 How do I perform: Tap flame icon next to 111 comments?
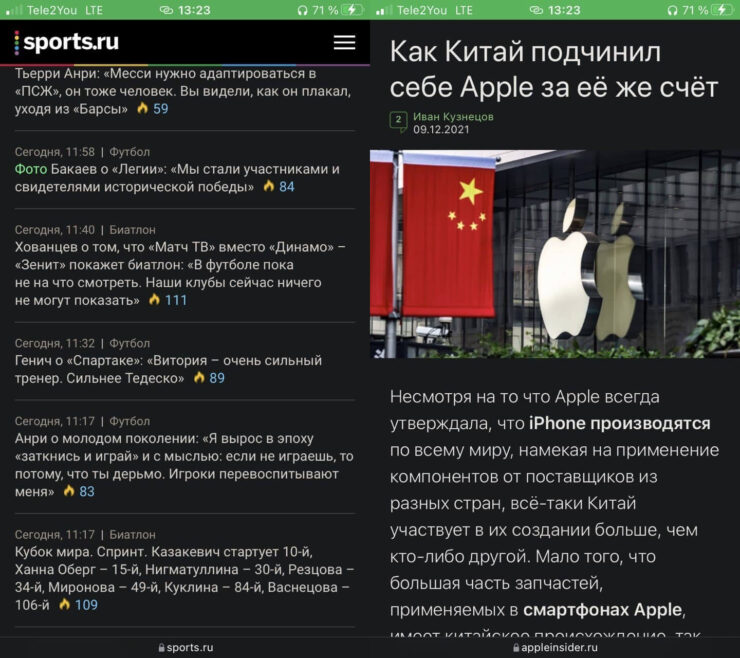coord(154,300)
